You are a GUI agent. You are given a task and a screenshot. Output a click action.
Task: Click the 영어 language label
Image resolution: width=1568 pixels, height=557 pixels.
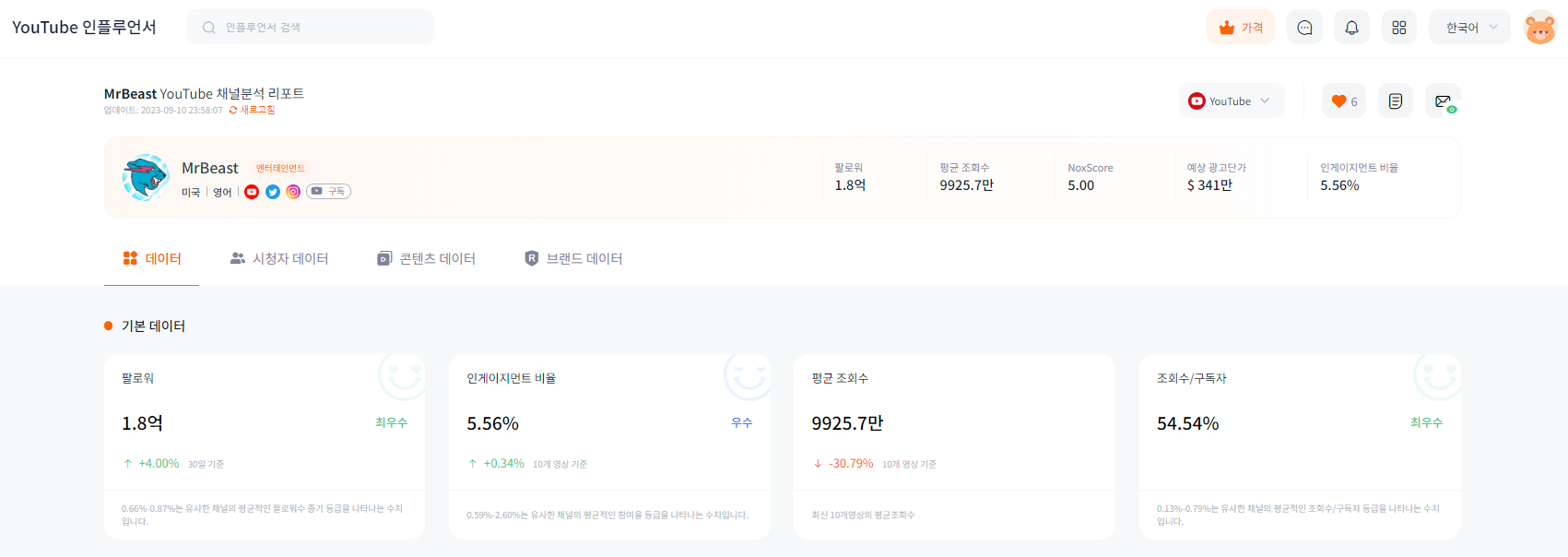click(223, 192)
